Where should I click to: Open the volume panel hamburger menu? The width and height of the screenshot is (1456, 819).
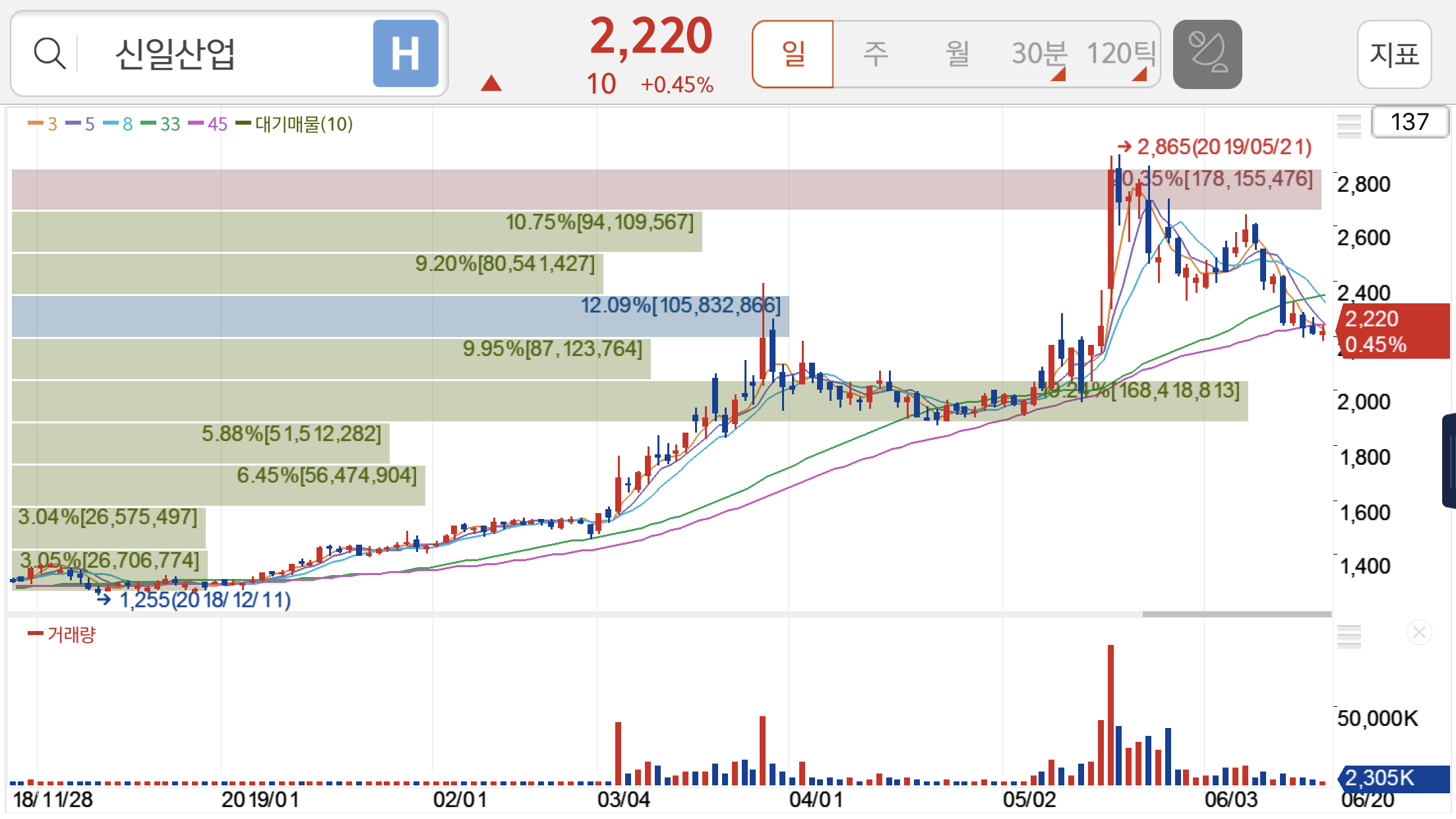coord(1349,636)
